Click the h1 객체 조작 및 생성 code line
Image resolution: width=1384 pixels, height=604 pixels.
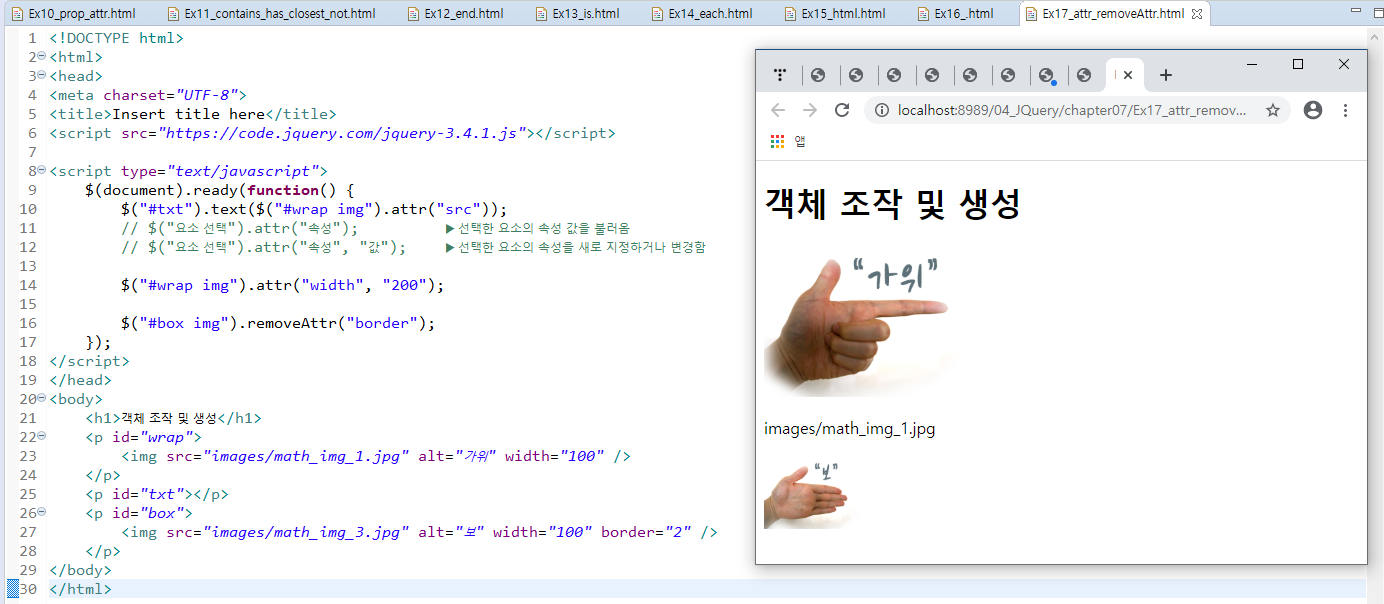click(x=173, y=418)
